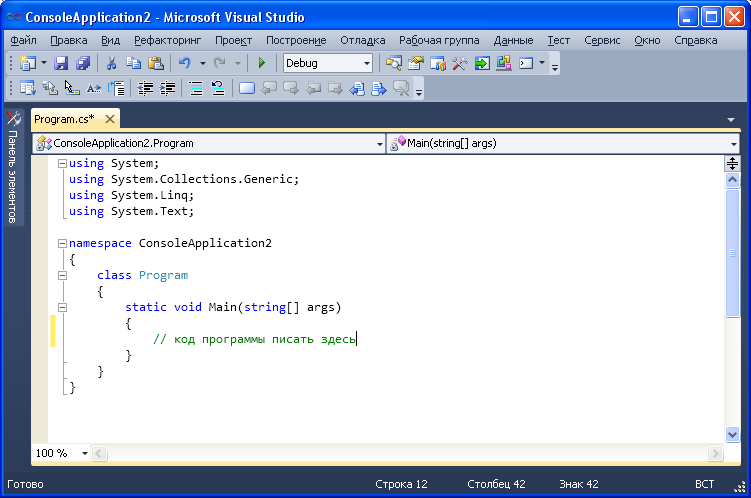751x498 pixels.
Task: Open the Правка menu
Action: tap(68, 40)
